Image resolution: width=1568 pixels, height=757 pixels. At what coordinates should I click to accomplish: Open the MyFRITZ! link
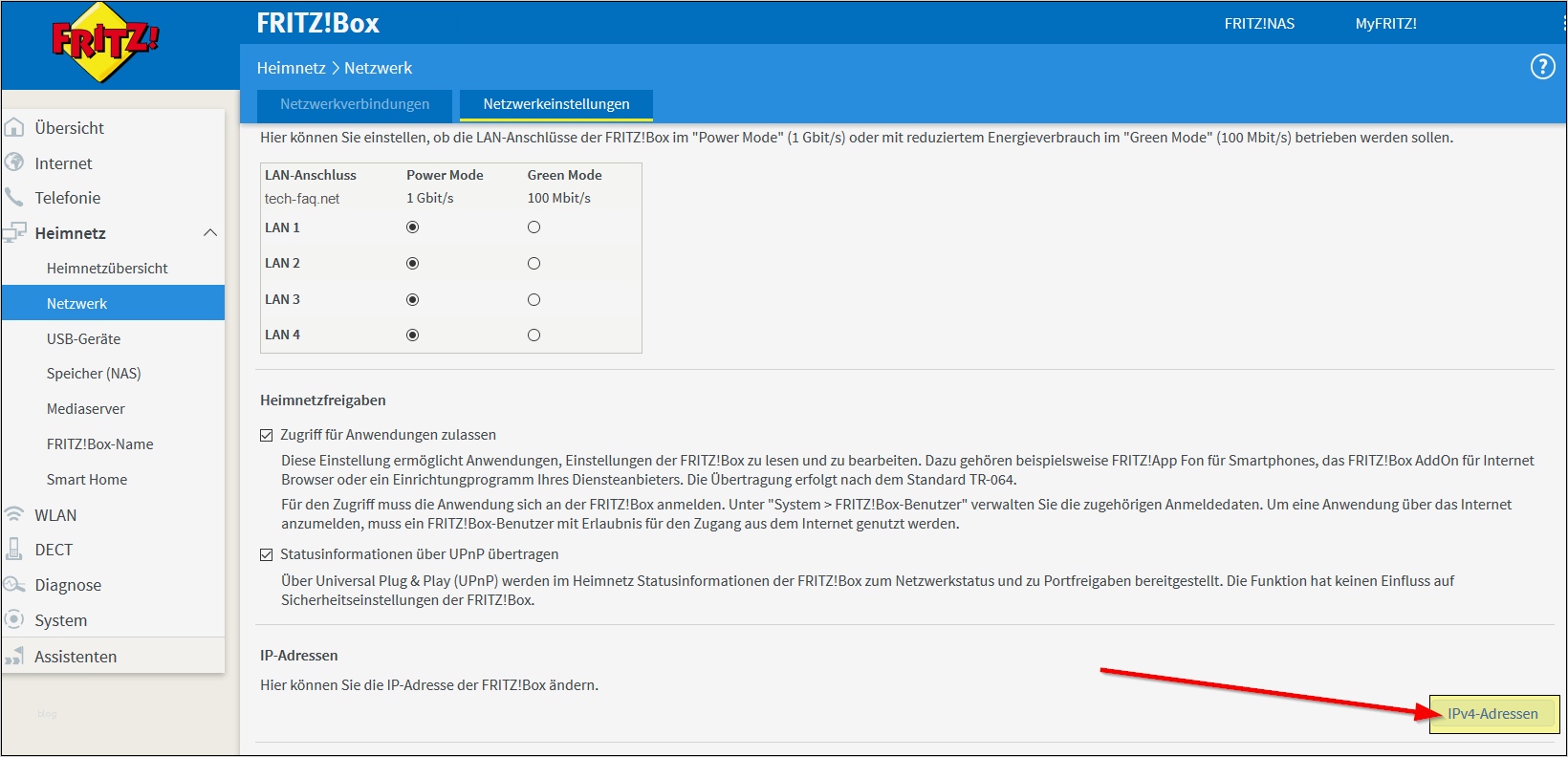(x=1385, y=24)
